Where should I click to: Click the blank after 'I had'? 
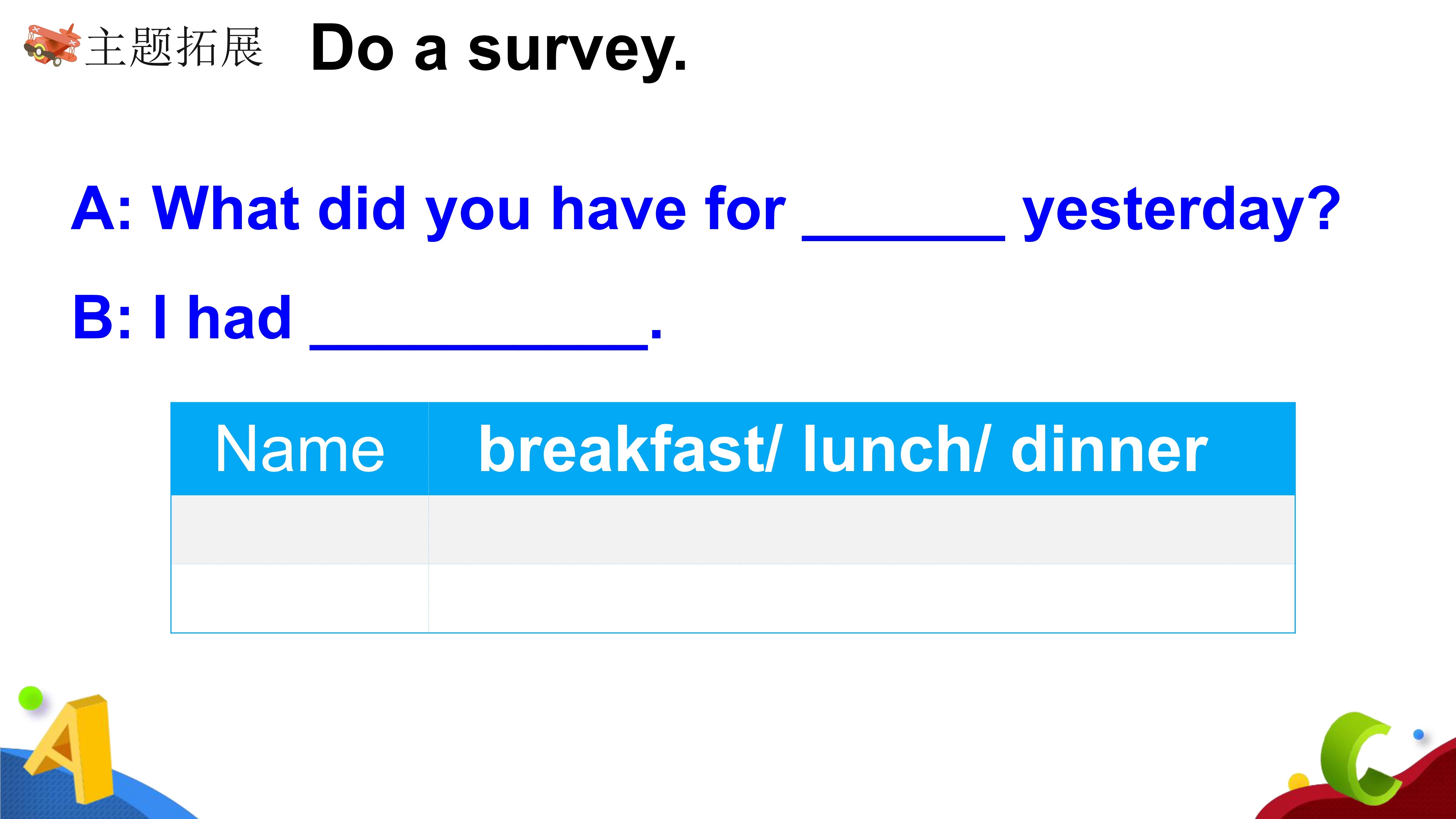[x=479, y=346]
